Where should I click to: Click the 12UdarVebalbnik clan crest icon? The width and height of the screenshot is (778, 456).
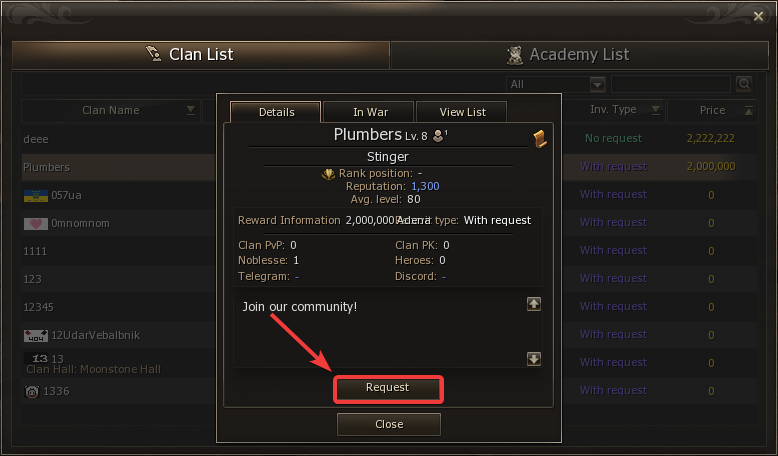coord(35,335)
